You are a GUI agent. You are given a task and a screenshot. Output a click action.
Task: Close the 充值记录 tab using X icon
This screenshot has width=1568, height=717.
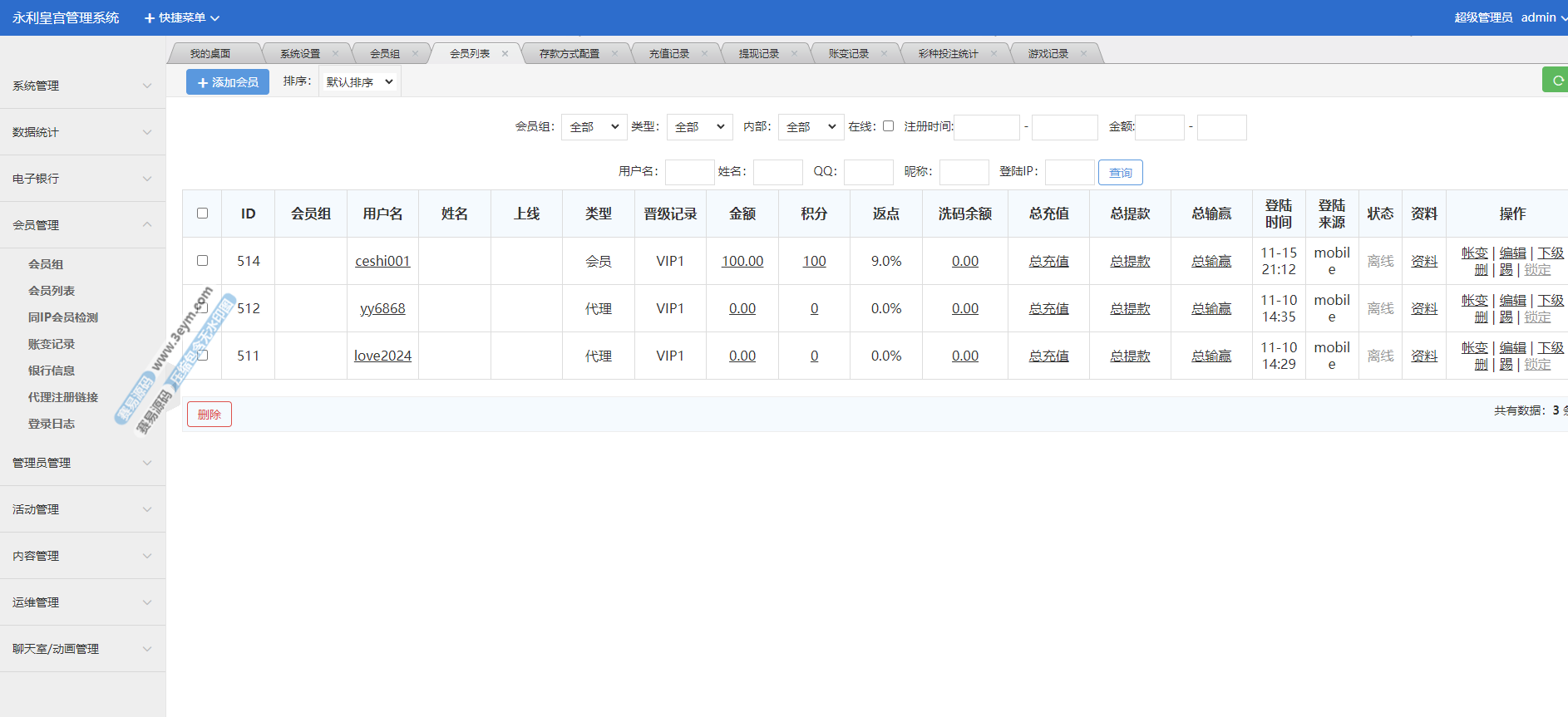(704, 54)
